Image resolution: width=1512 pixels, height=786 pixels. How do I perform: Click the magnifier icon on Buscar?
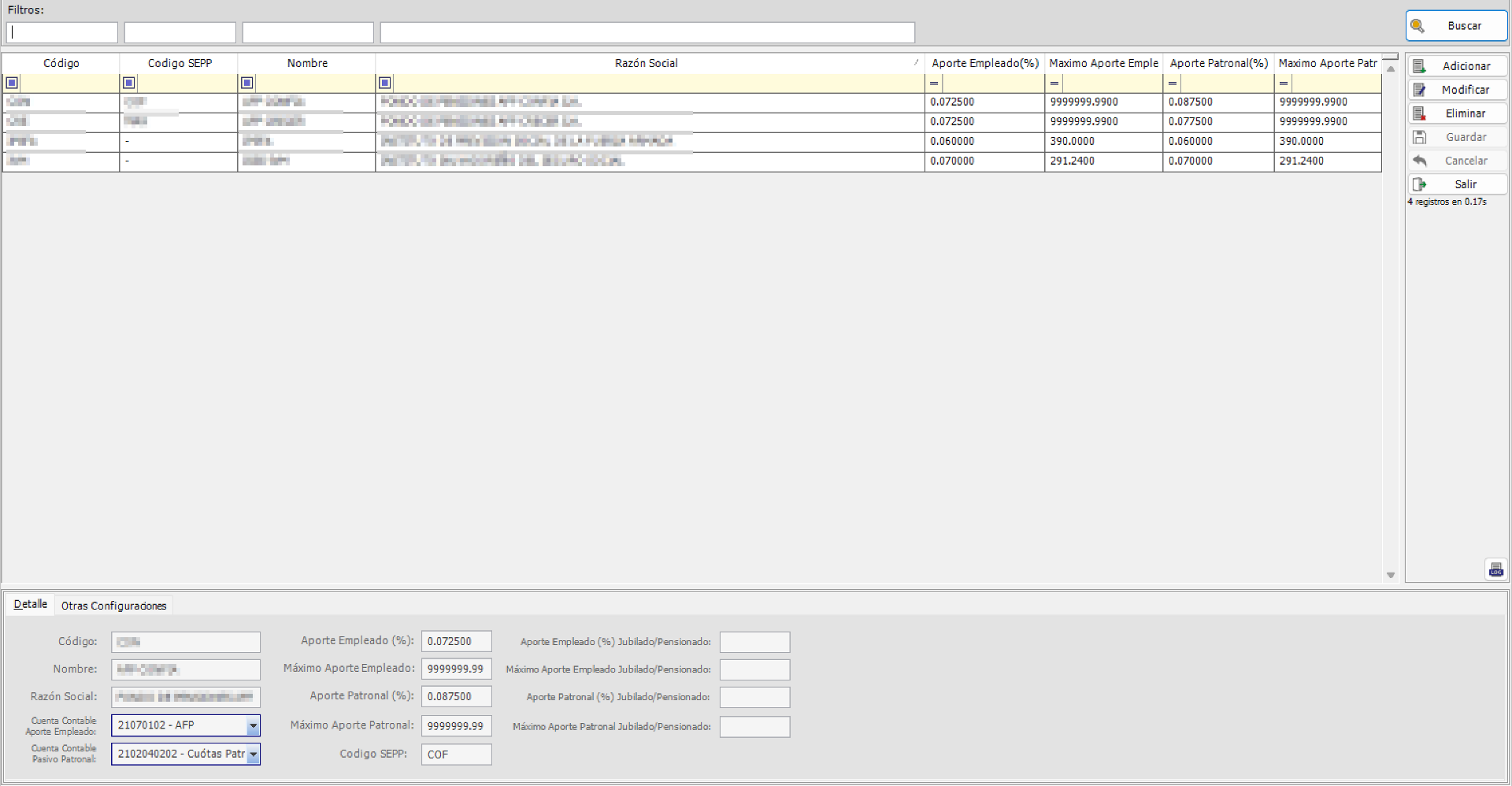tap(1418, 26)
